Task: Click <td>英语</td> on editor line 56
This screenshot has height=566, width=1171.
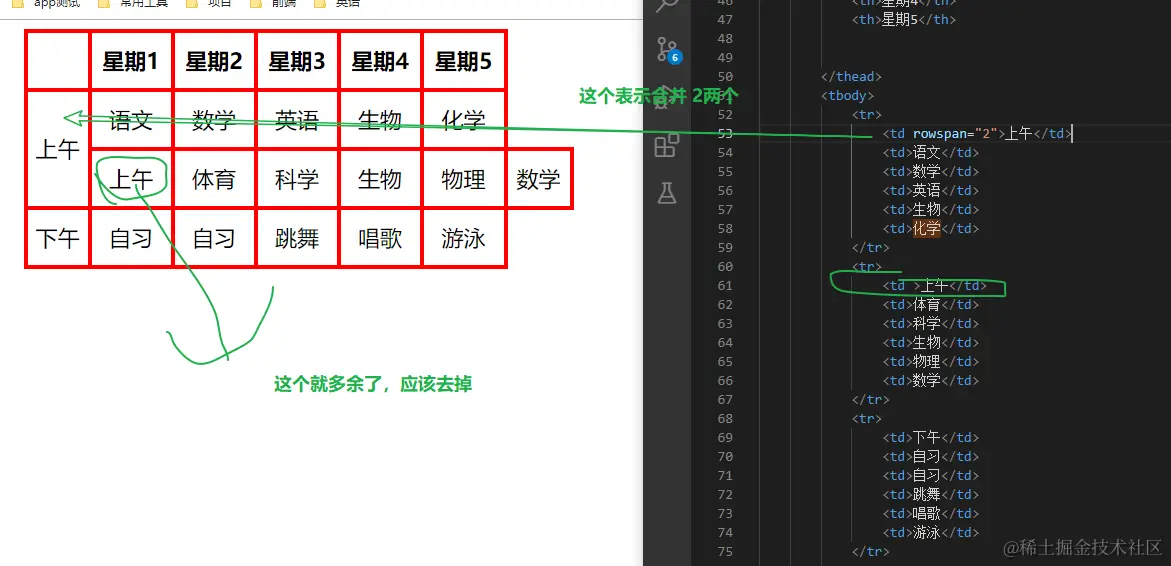Action: pyautogui.click(x=931, y=190)
